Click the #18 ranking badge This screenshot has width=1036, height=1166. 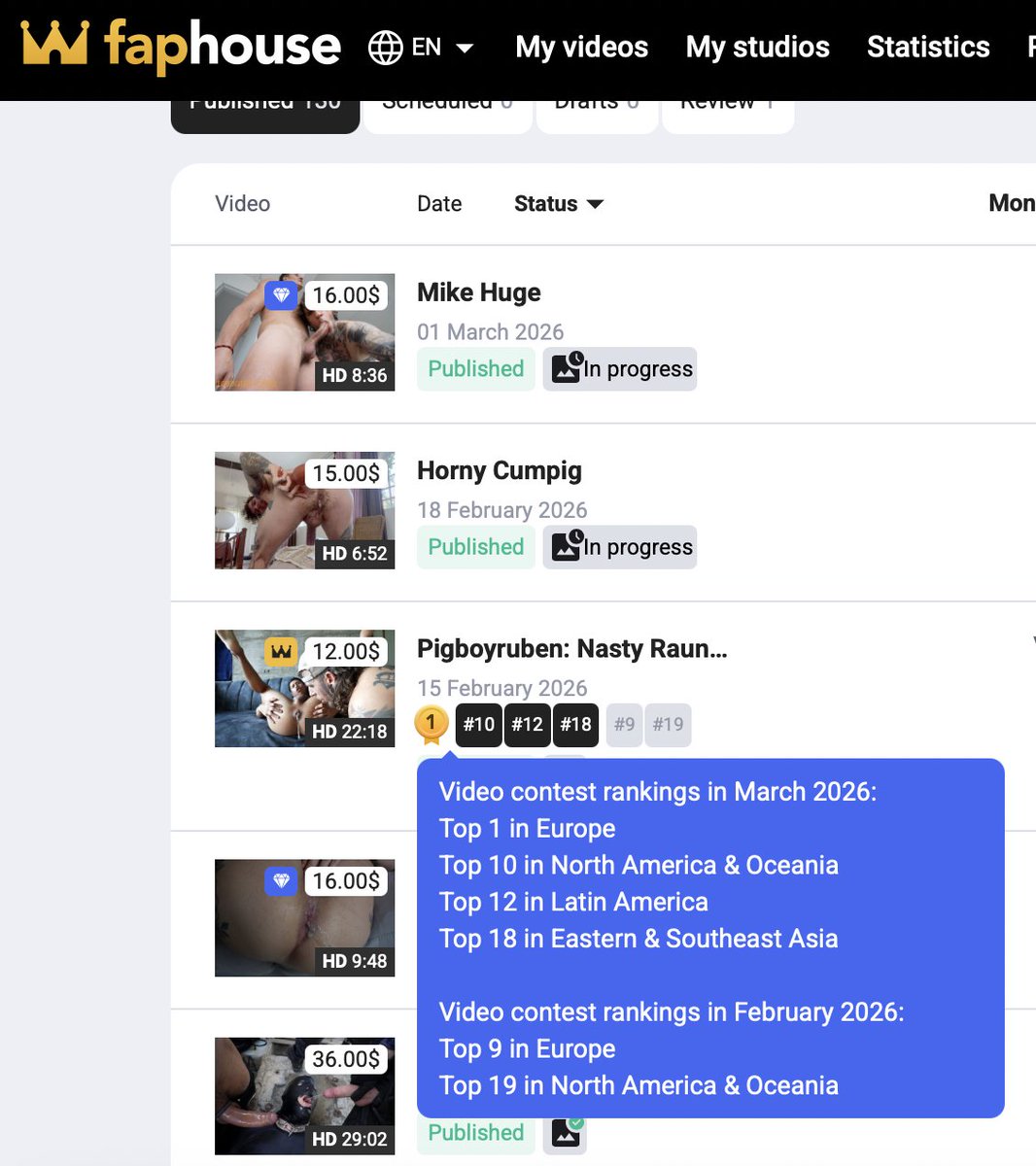click(x=575, y=725)
